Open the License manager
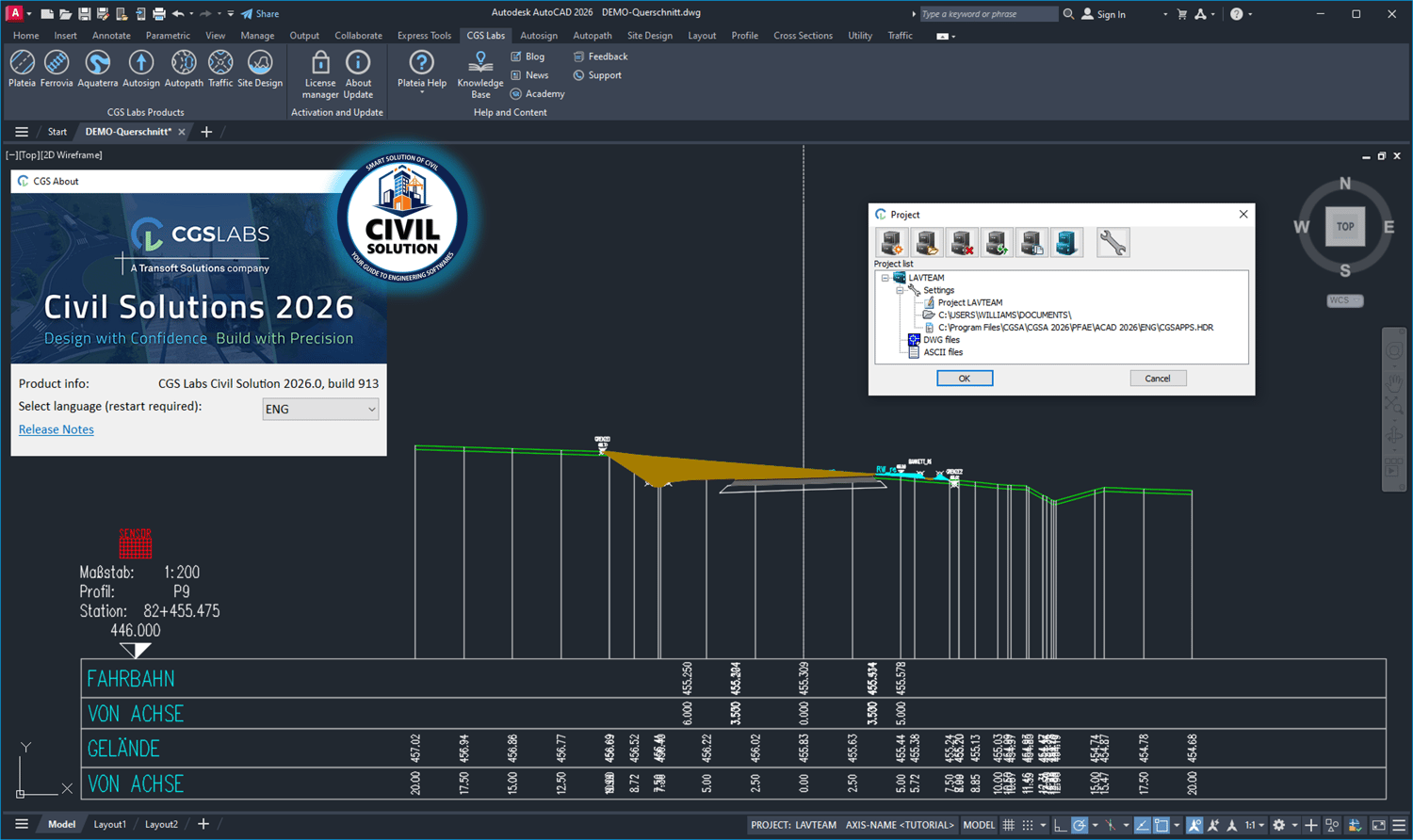 point(320,74)
